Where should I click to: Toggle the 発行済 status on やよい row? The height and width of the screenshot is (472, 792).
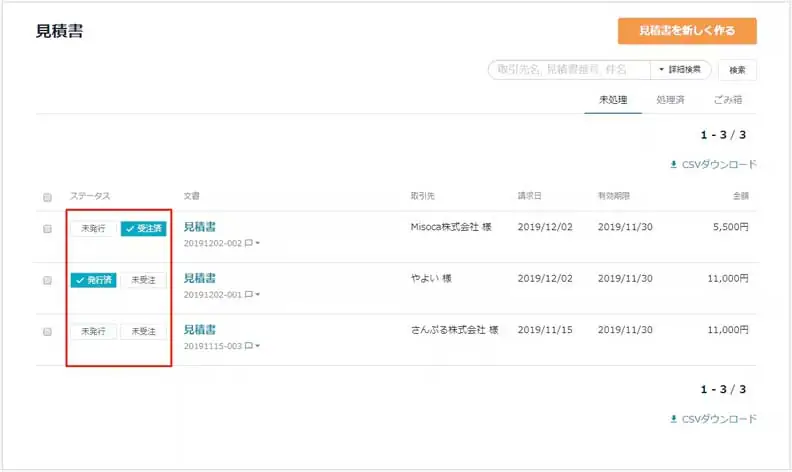click(94, 280)
